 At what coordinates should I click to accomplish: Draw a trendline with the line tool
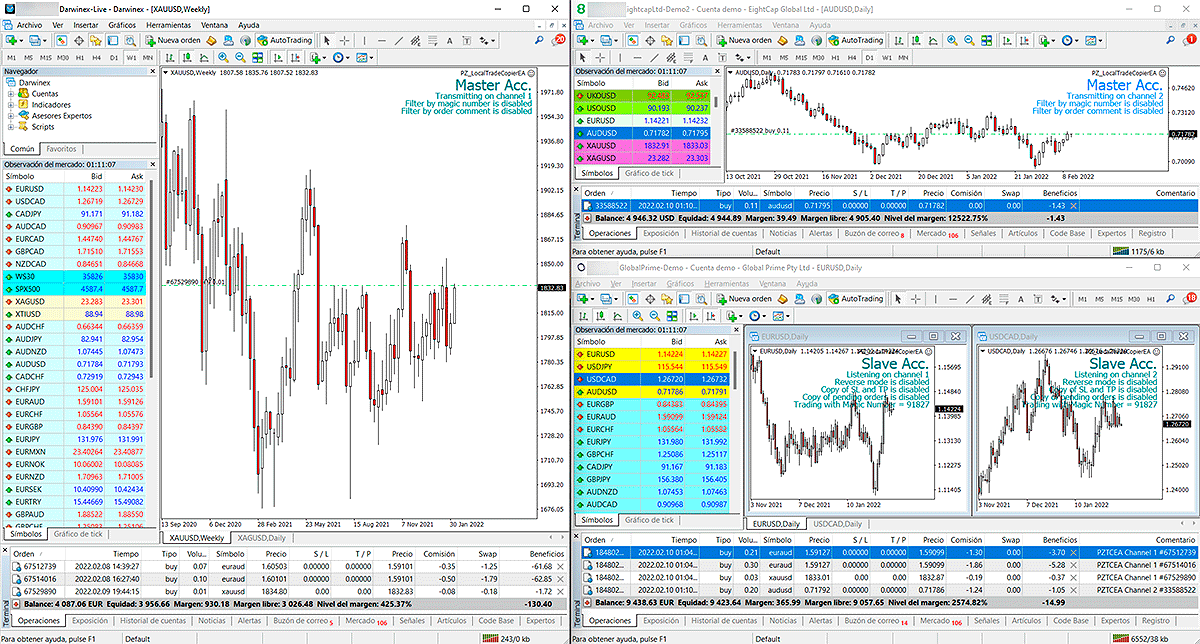pyautogui.click(x=398, y=40)
